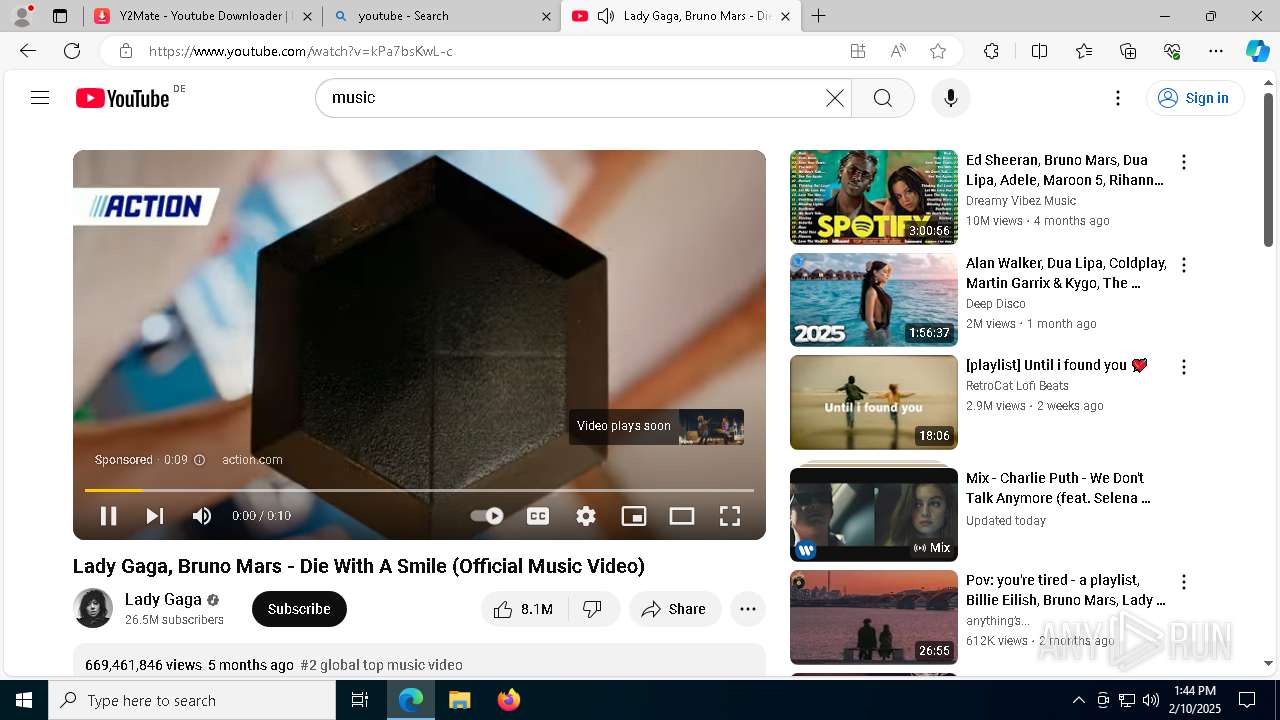Like the video
The height and width of the screenshot is (720, 1280).
pyautogui.click(x=525, y=609)
